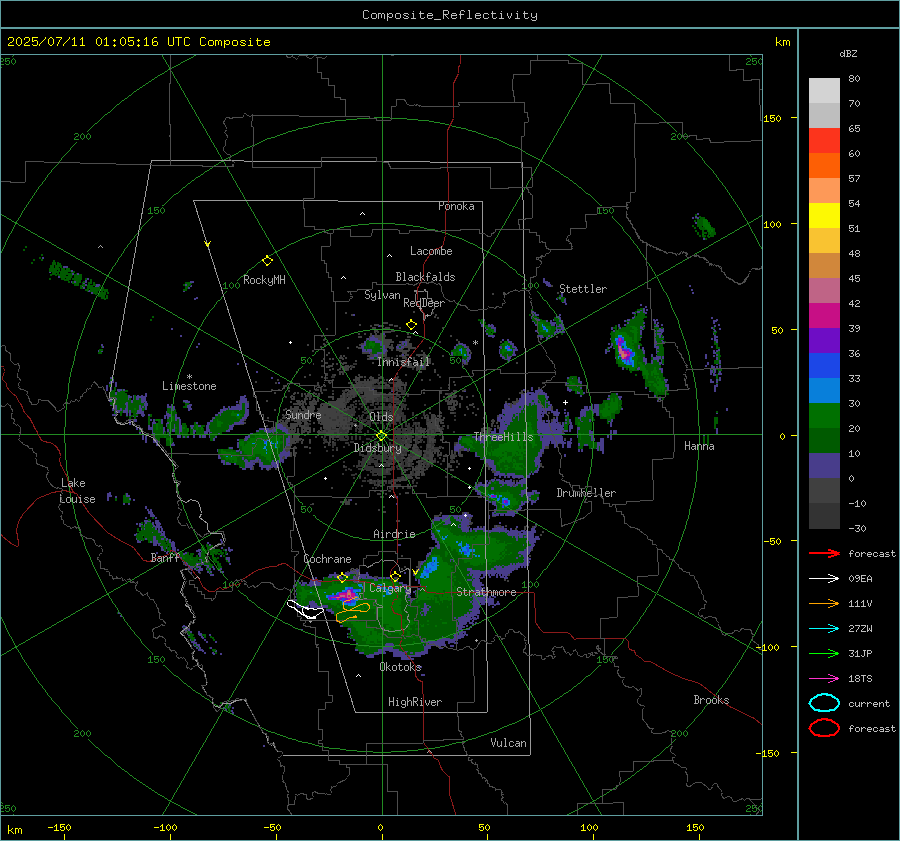Click the Vulcan label
Screen dimensions: 900x841
(508, 743)
